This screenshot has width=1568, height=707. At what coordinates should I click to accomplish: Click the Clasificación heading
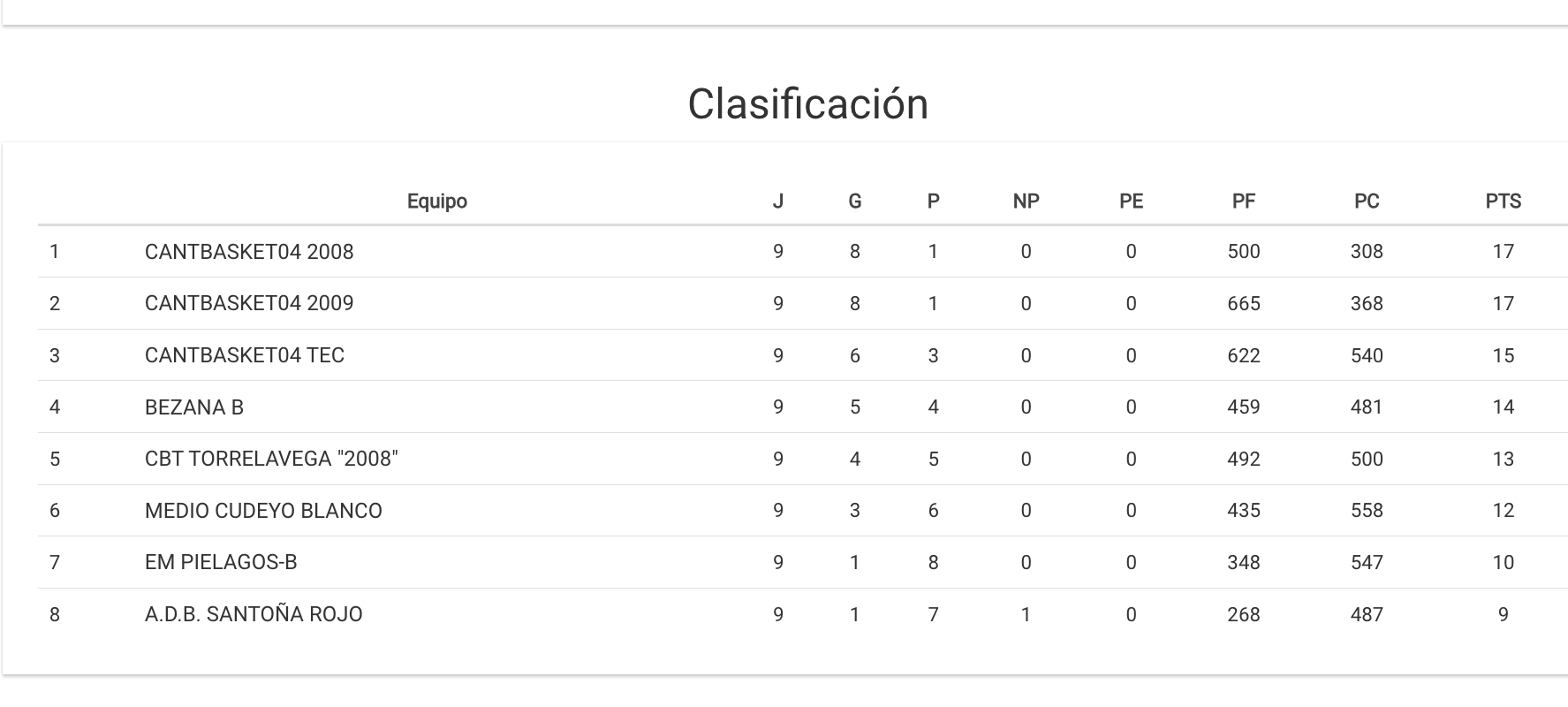(x=807, y=104)
